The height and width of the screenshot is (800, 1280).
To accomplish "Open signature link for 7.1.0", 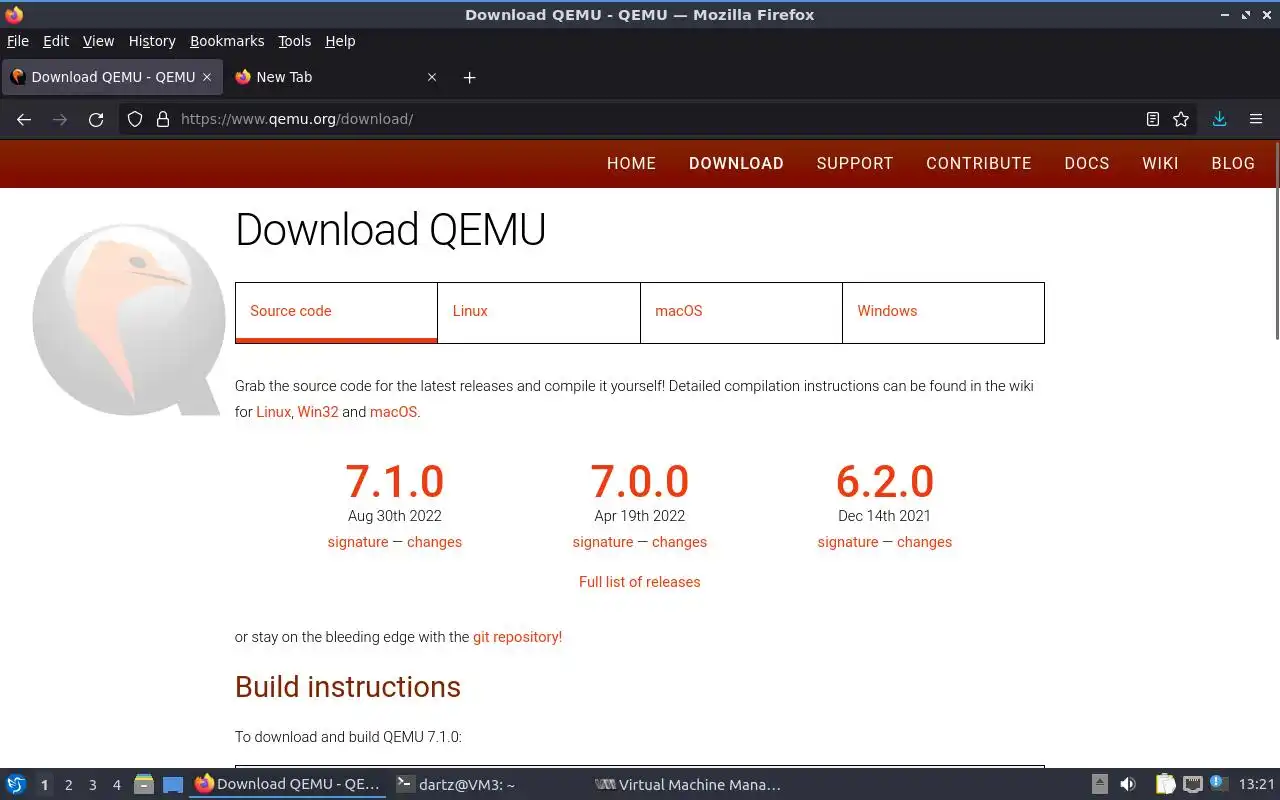I will [x=357, y=542].
